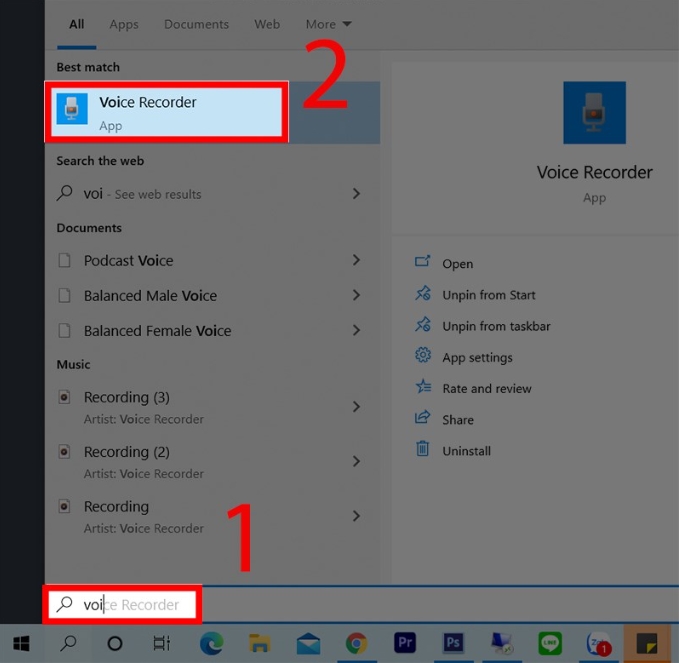
Task: Click the large Voice Recorder app icon
Action: pyautogui.click(x=594, y=113)
